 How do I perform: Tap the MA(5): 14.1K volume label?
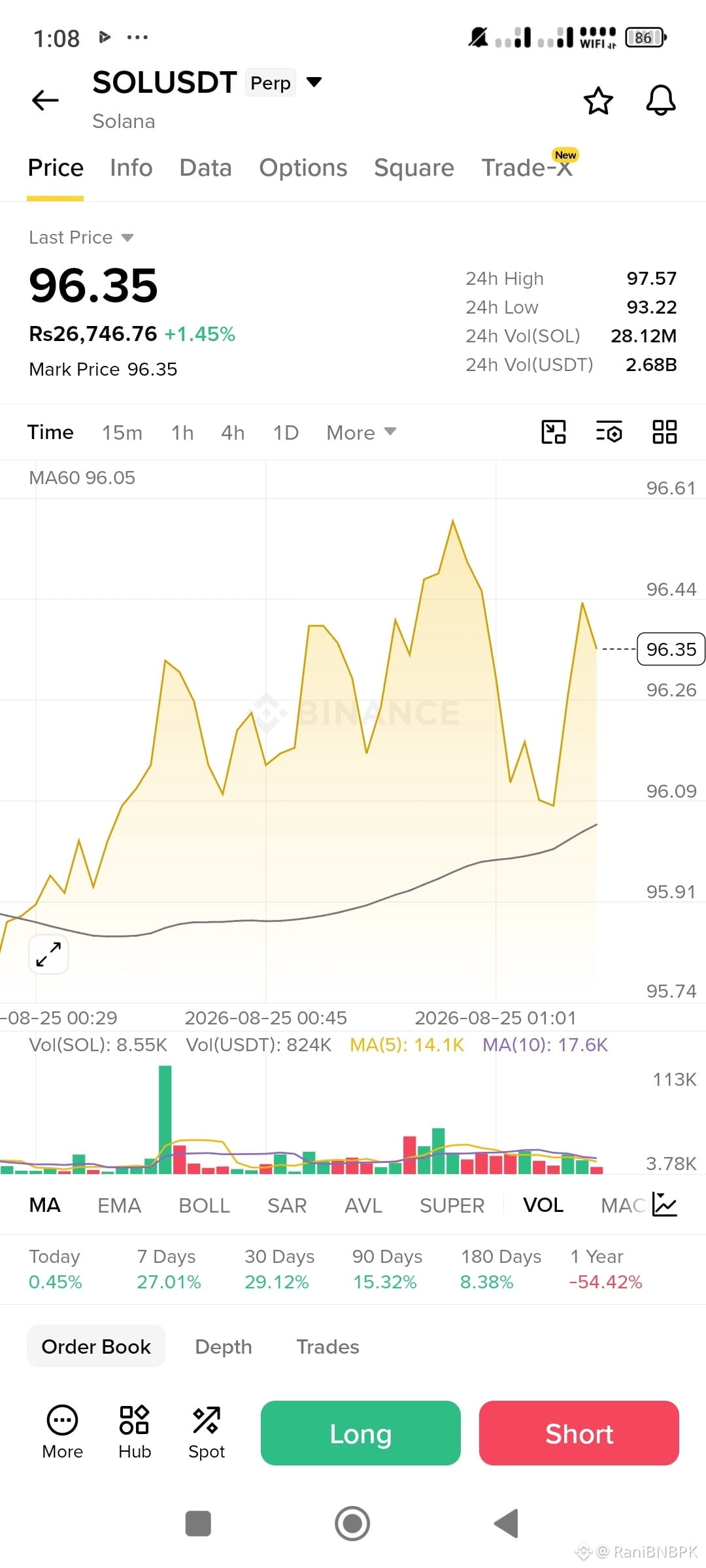pos(407,1045)
